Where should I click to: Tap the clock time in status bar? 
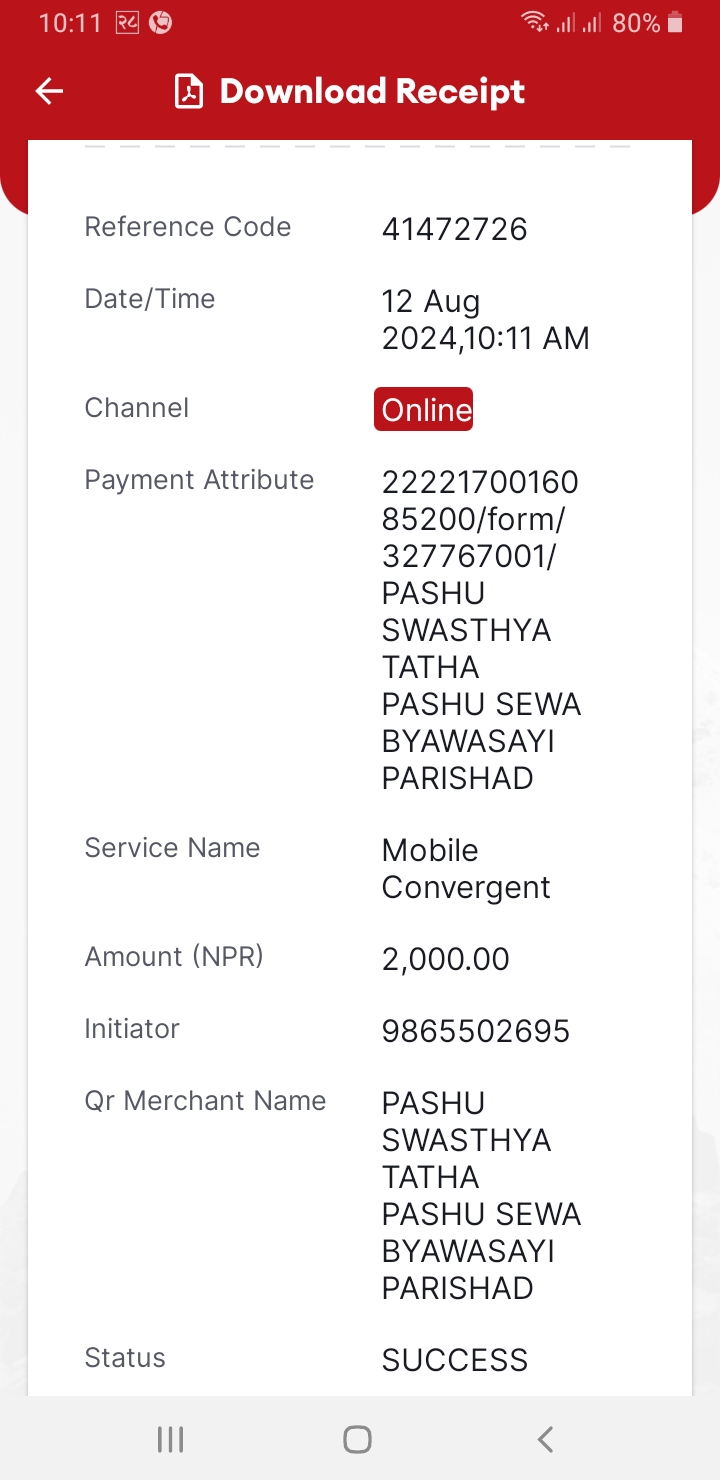pos(70,23)
